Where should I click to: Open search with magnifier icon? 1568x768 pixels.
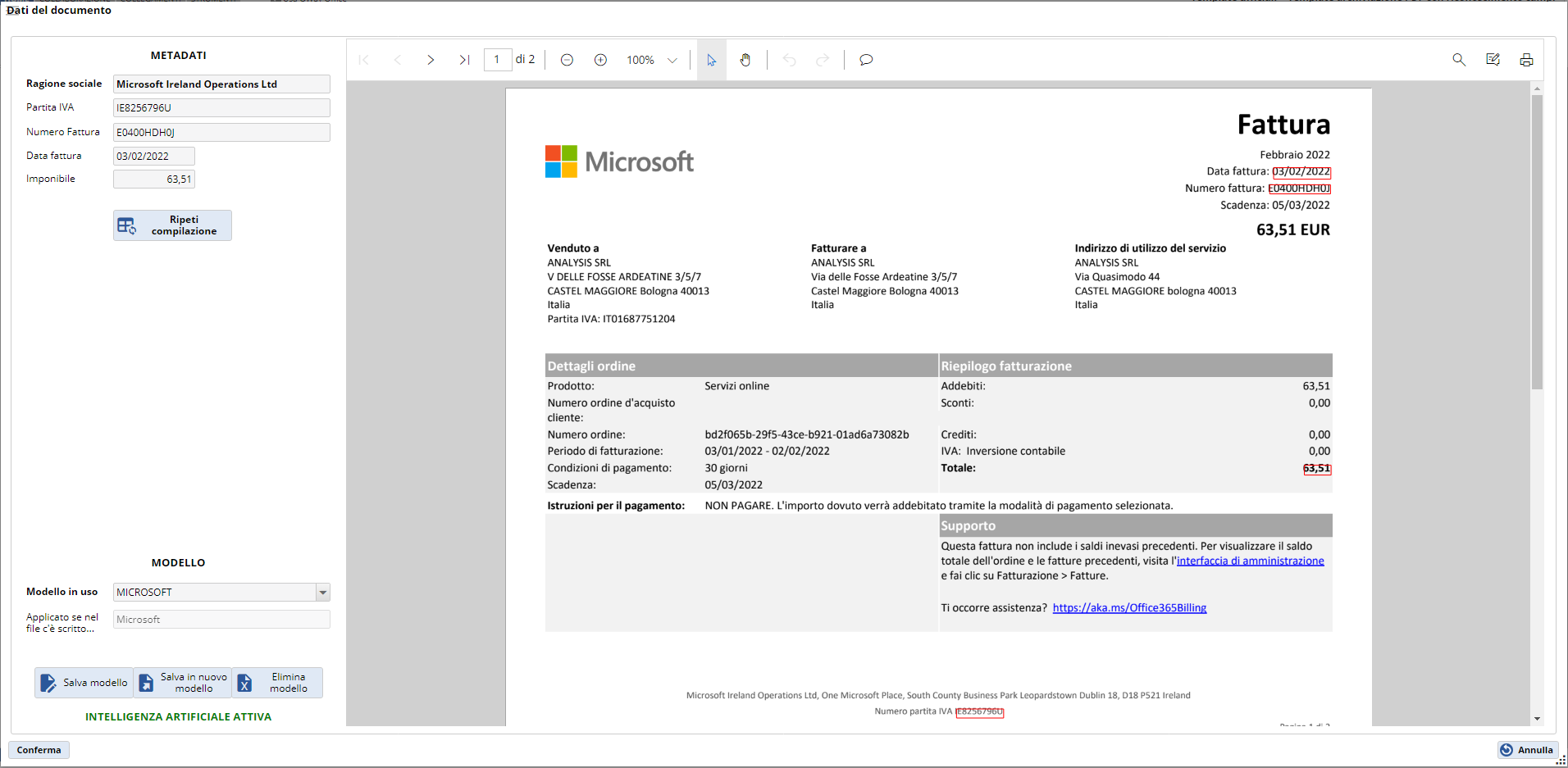coord(1459,60)
